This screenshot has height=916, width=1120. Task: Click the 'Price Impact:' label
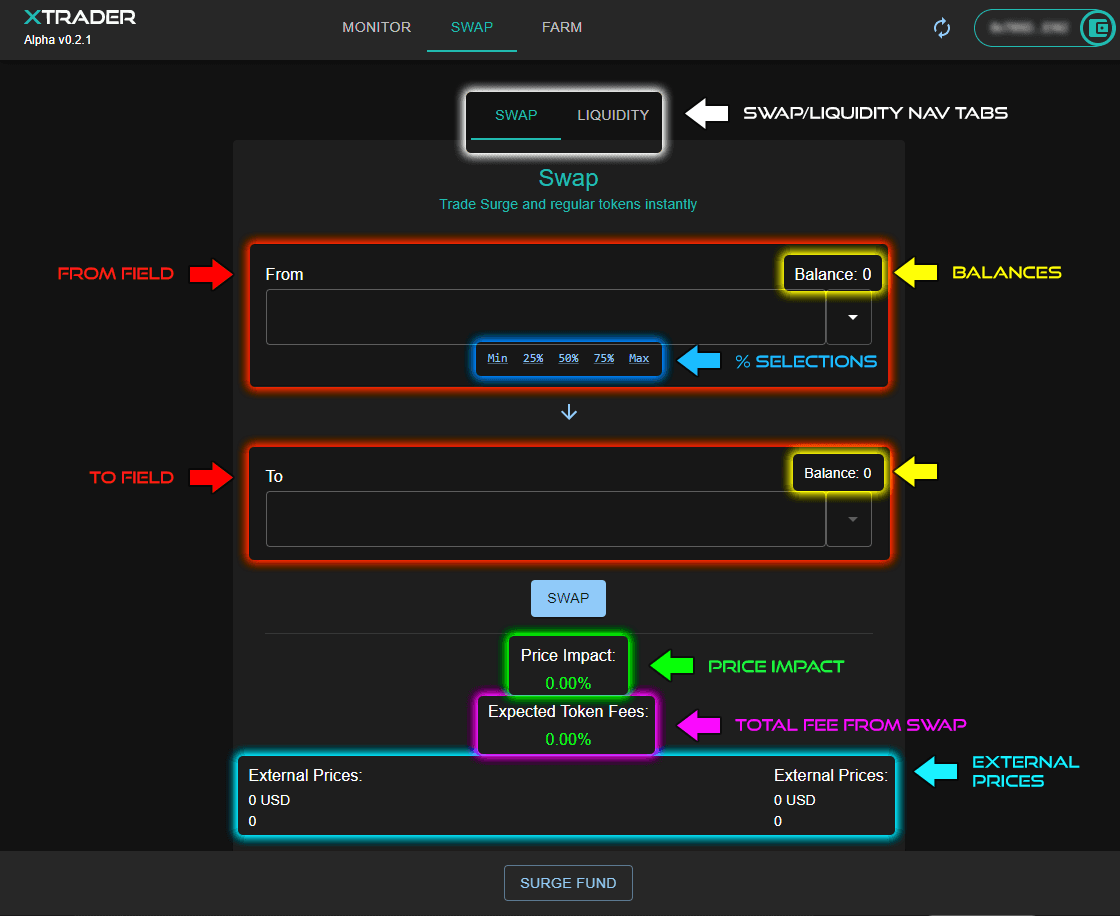[568, 655]
